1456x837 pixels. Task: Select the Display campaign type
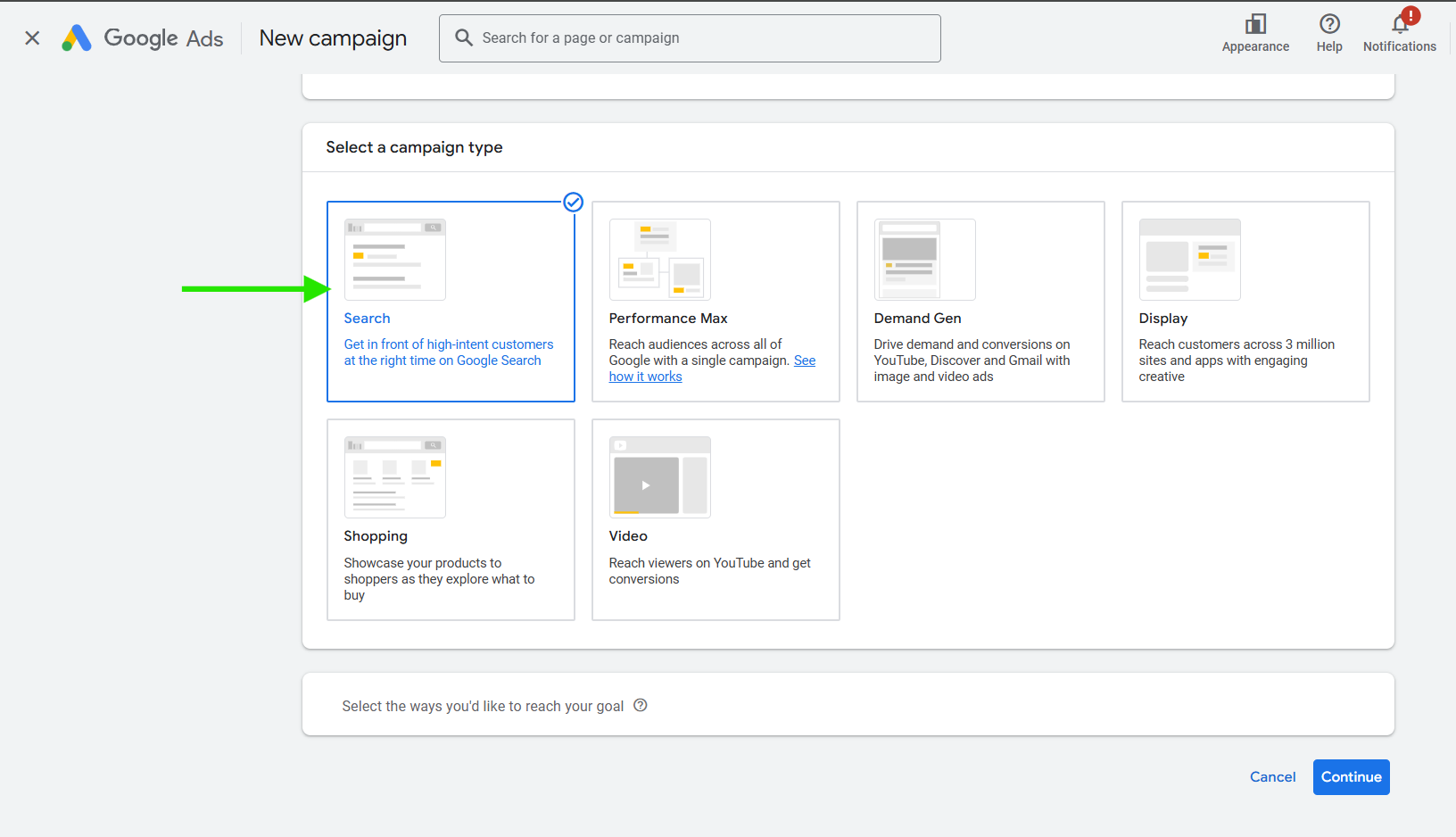[1245, 302]
